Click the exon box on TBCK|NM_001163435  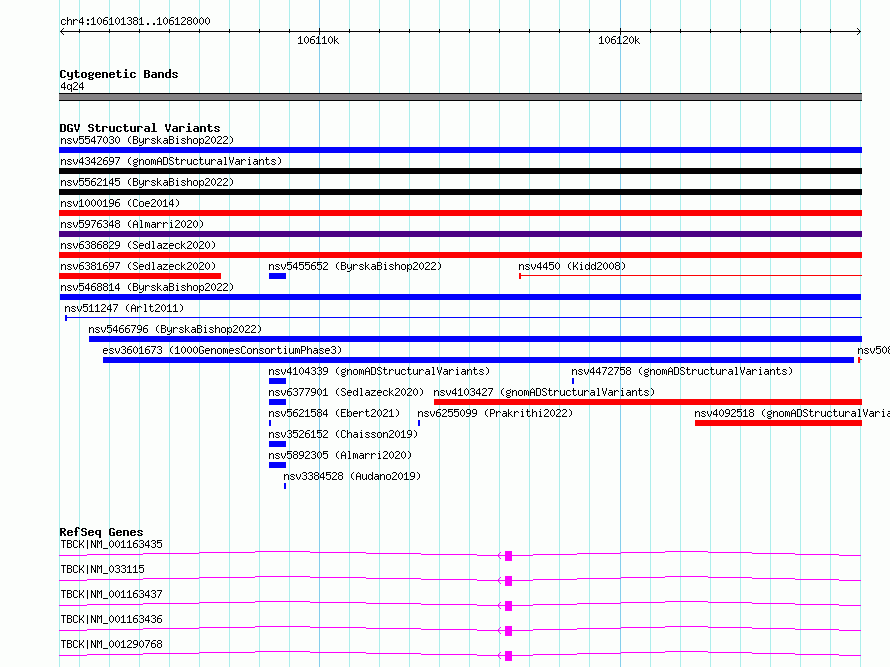[x=509, y=556]
